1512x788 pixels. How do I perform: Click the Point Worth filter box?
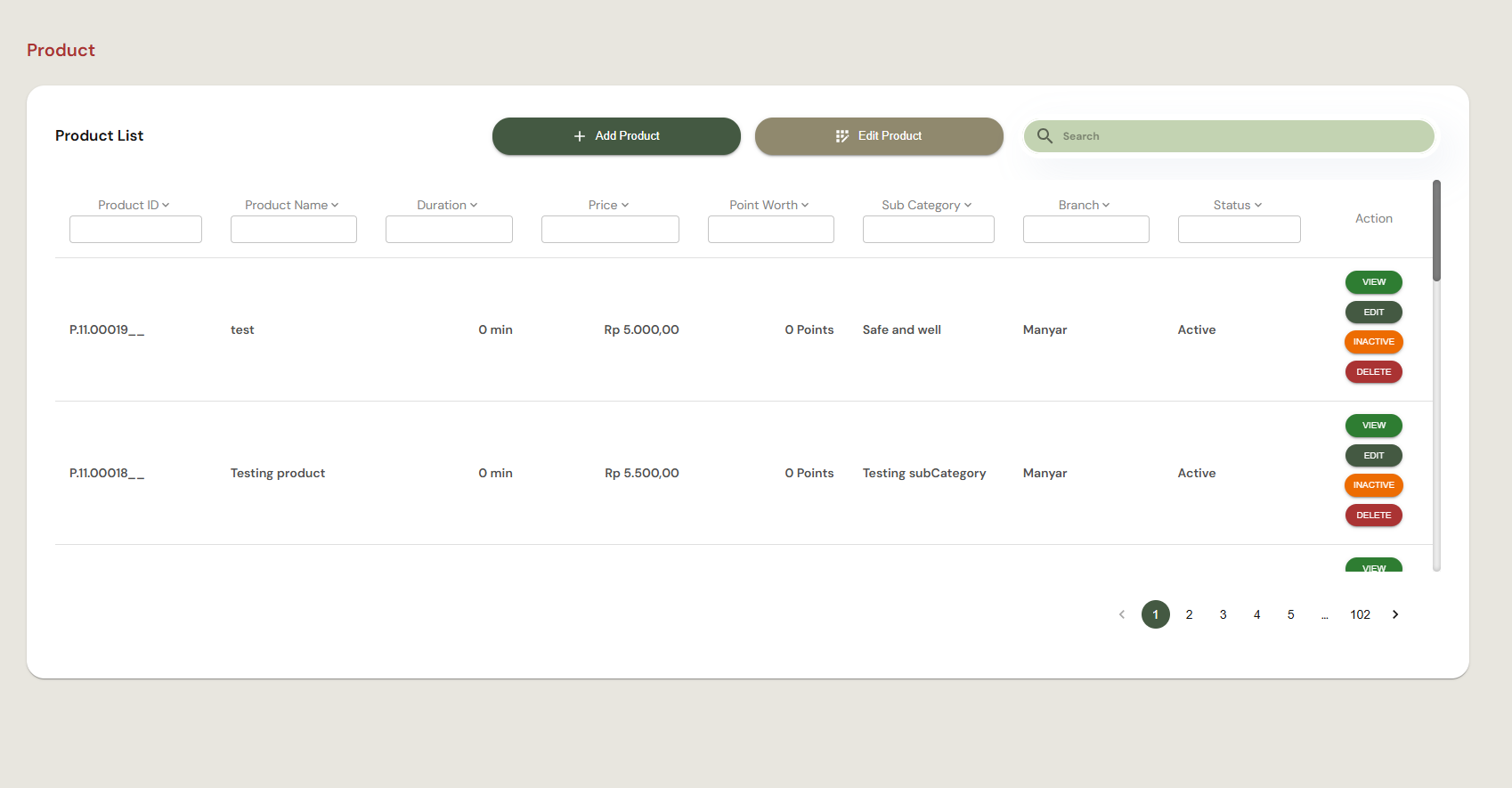[771, 229]
